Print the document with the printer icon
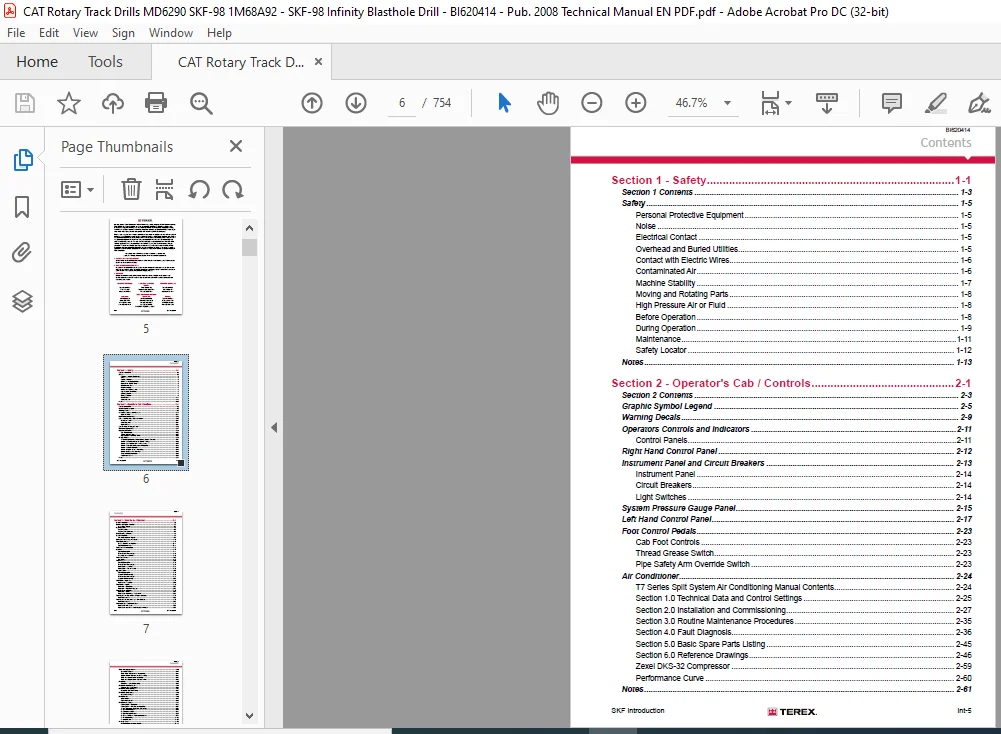Image resolution: width=1001 pixels, height=734 pixels. pyautogui.click(x=156, y=103)
